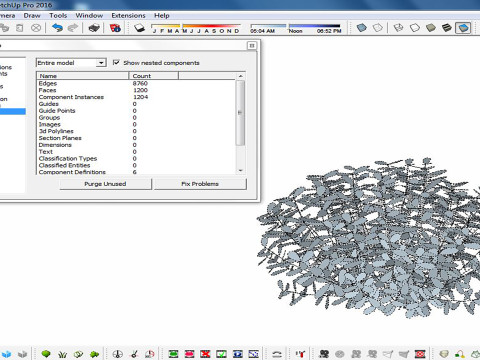Image resolution: width=480 pixels, height=360 pixels.
Task: Select Shaded With Textures style
Action: pos(447,28)
